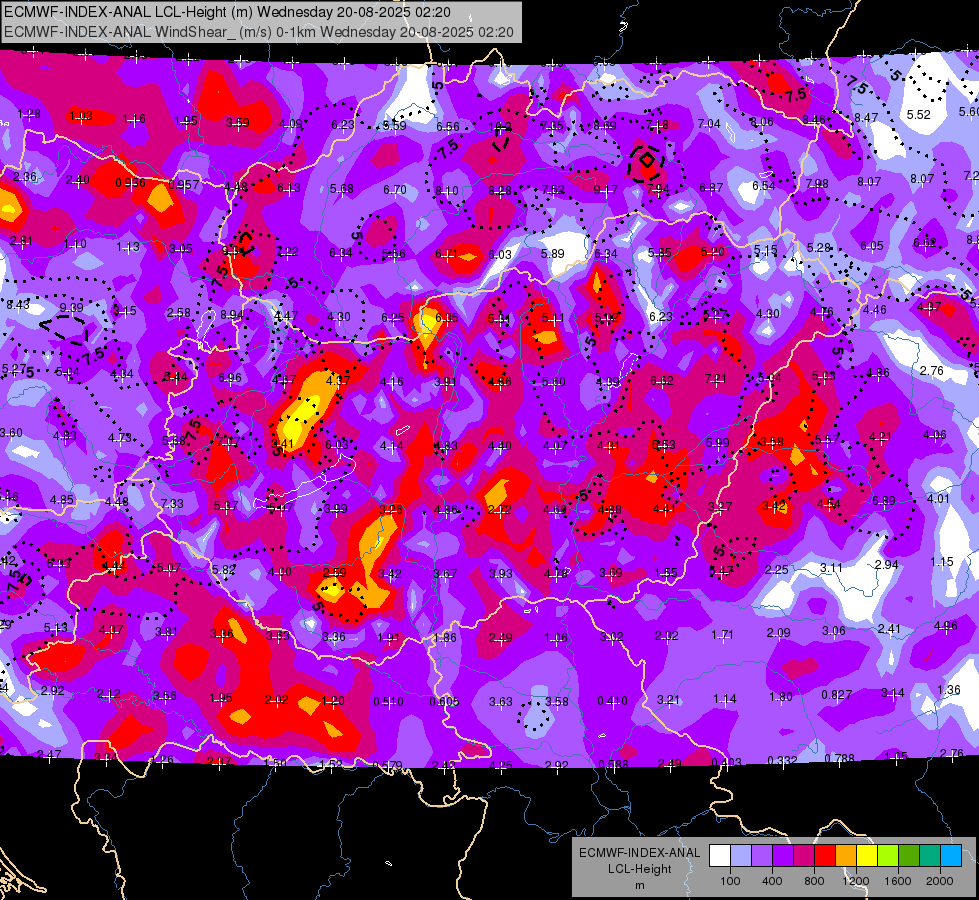This screenshot has height=900, width=979.
Task: Select the grid value 9.17
Action: (606, 189)
